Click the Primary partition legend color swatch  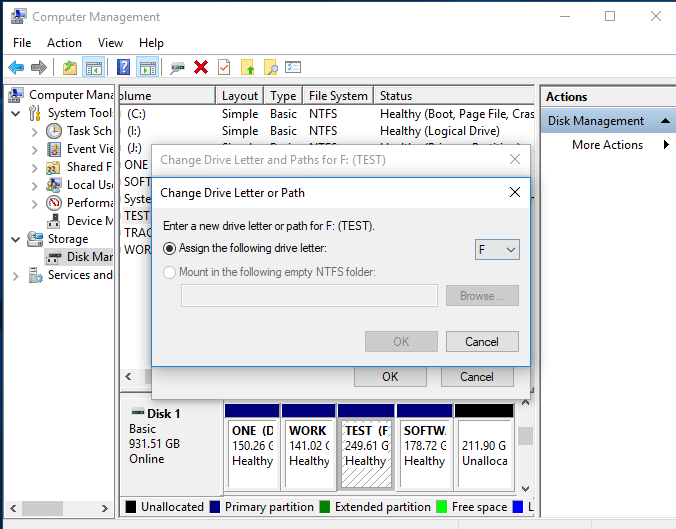[215, 507]
